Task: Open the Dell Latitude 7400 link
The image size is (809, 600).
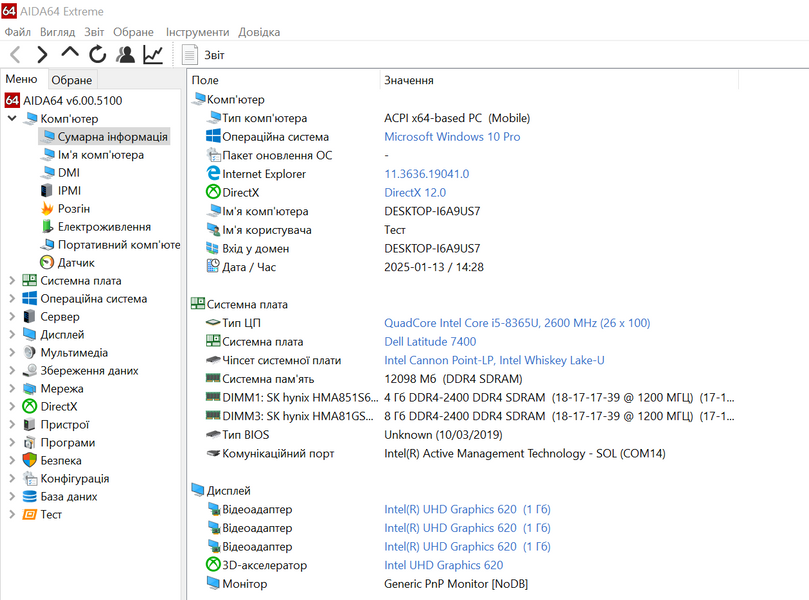Action: click(430, 342)
